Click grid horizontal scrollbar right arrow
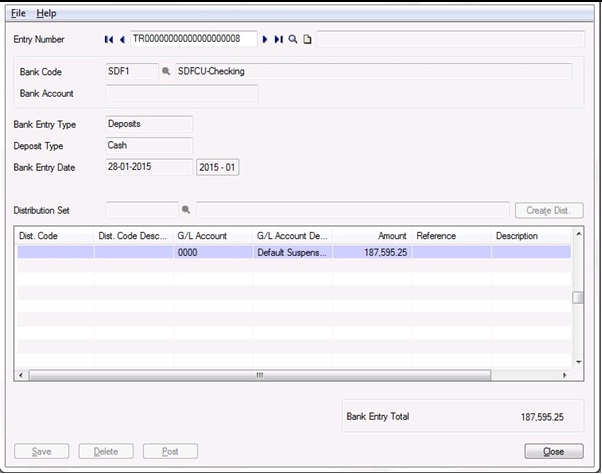 point(564,375)
